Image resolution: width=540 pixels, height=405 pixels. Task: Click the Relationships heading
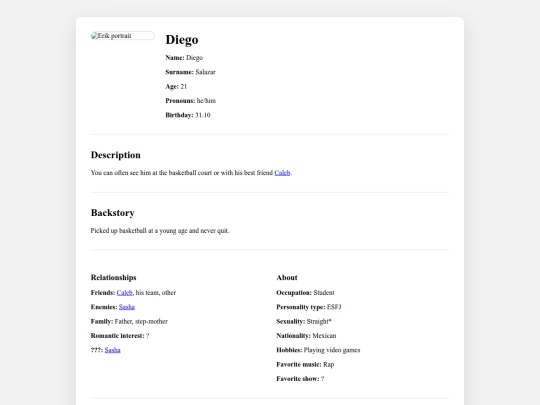tap(114, 278)
